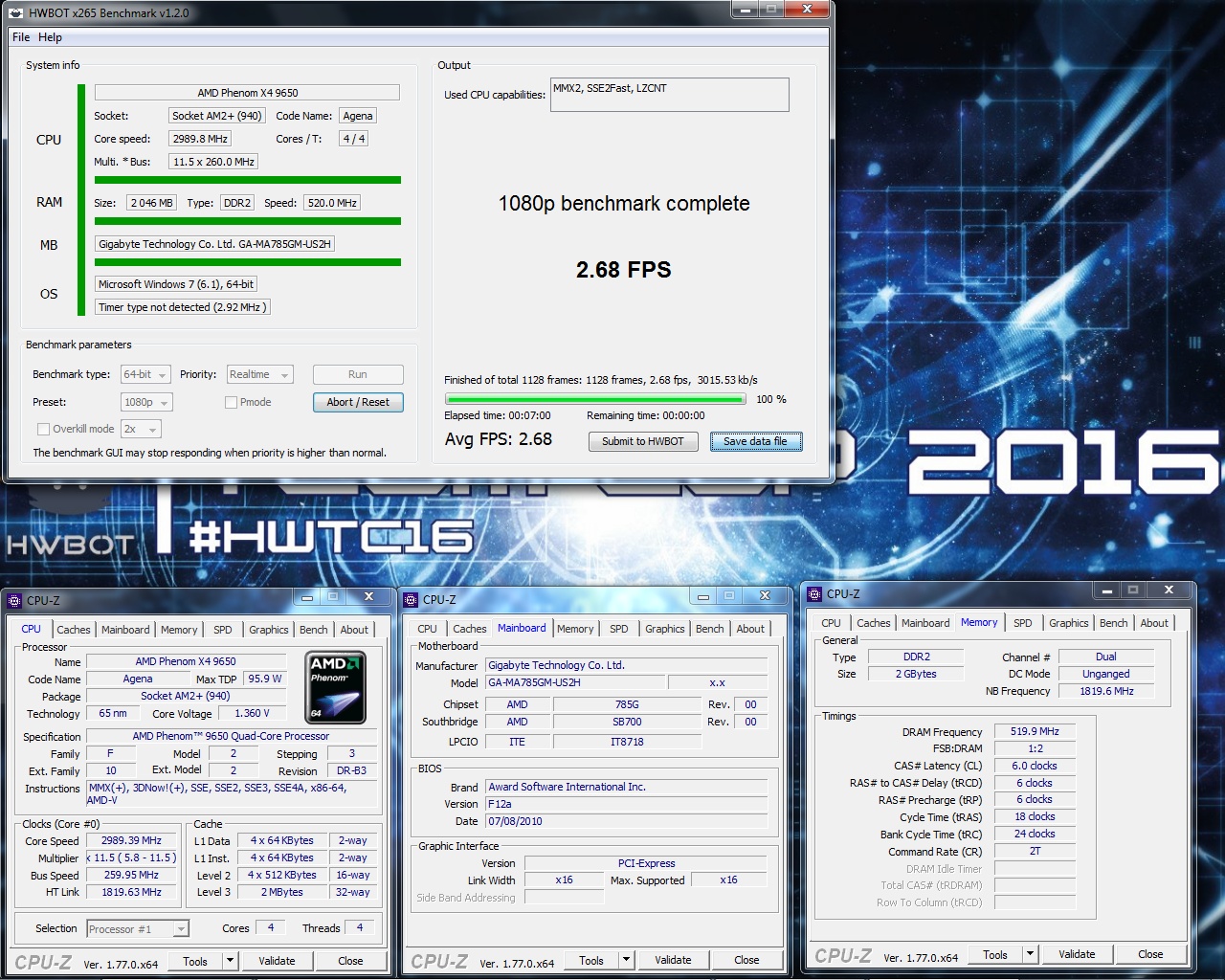Switch to SPD tab in left CPU-Z window
The image size is (1225, 980).
pos(223,630)
